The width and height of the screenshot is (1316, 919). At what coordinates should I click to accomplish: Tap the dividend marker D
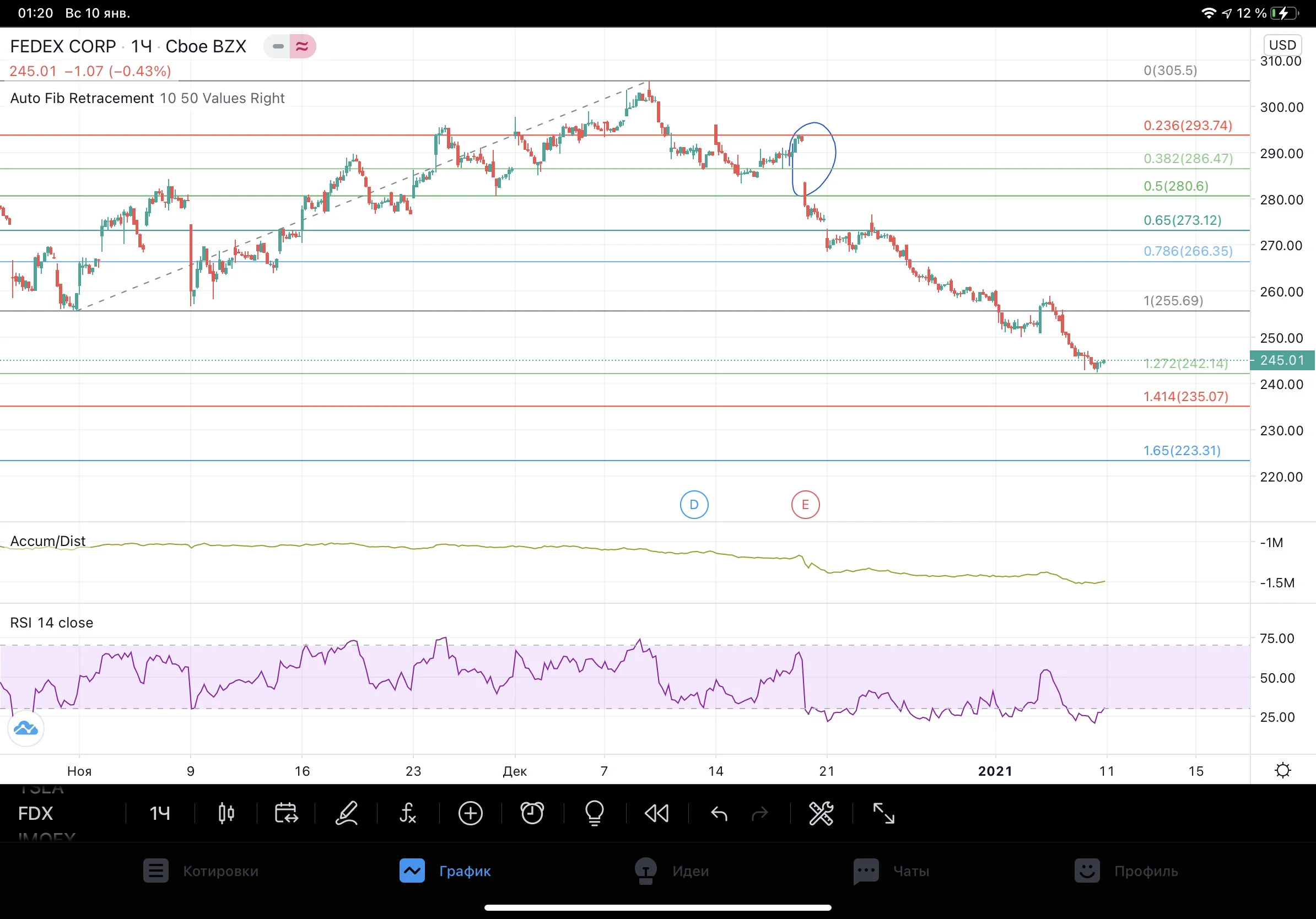point(694,505)
